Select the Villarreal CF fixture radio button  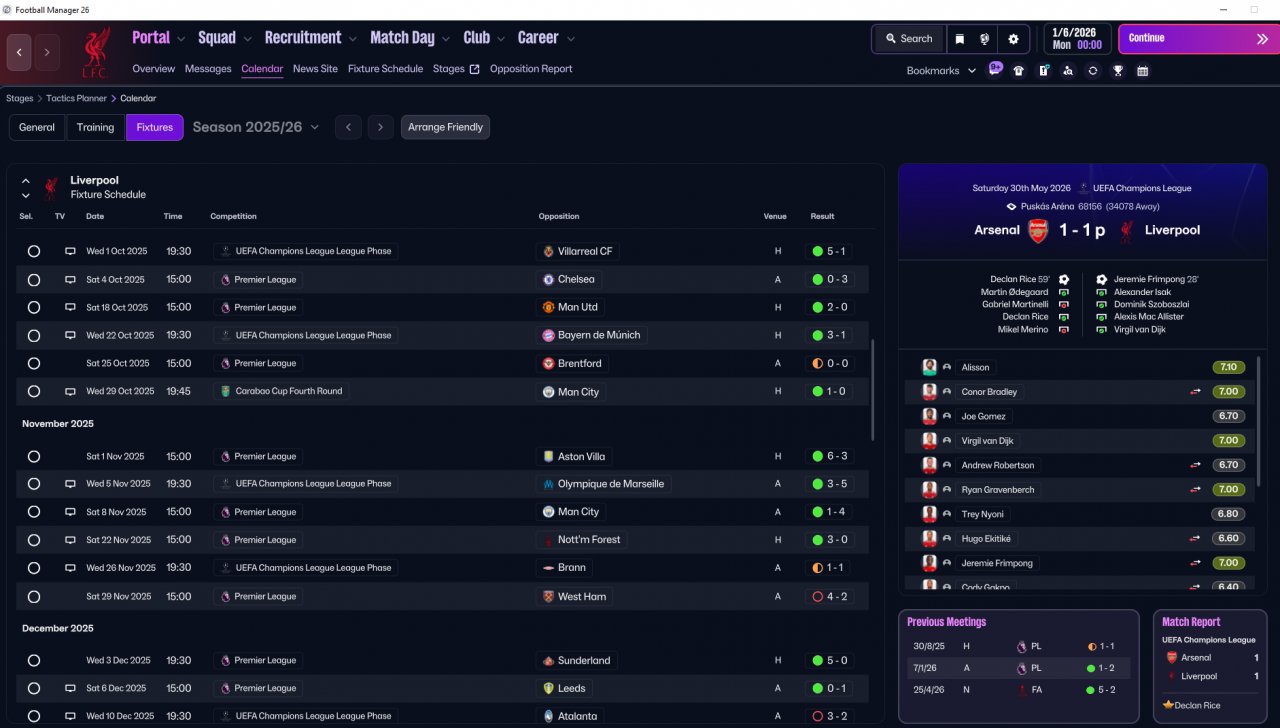34,252
